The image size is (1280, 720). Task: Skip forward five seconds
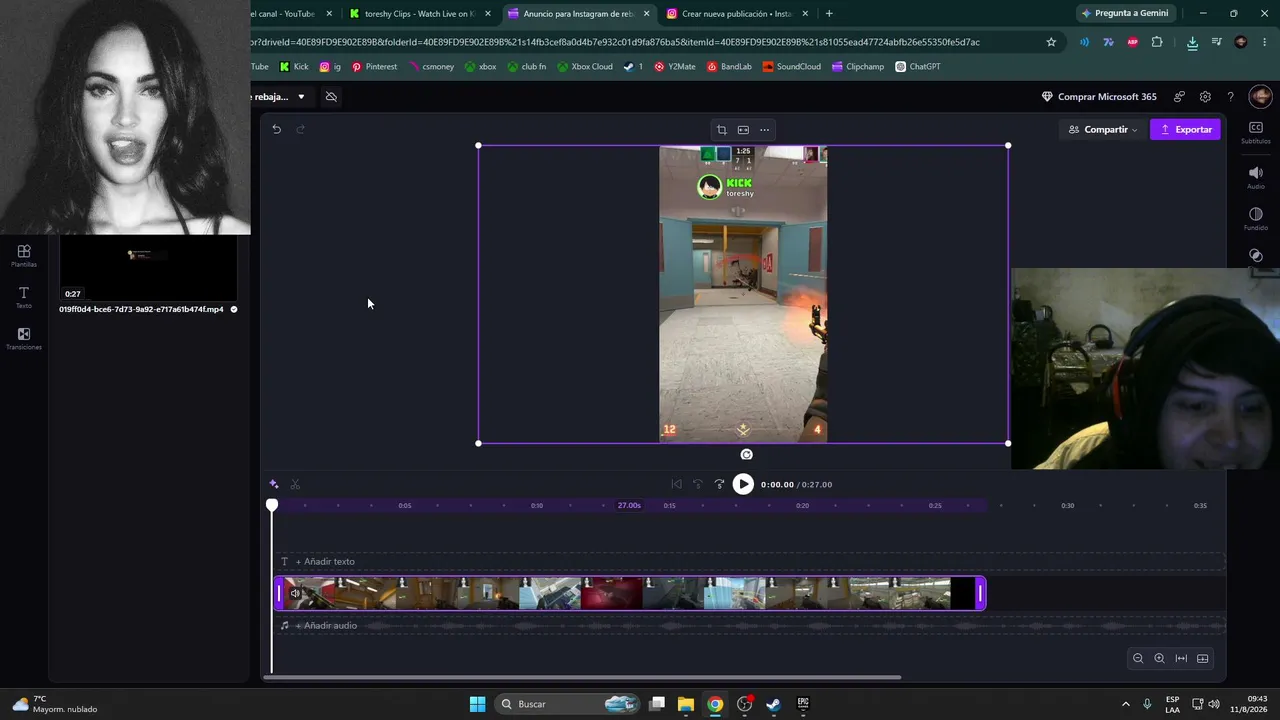pos(719,484)
